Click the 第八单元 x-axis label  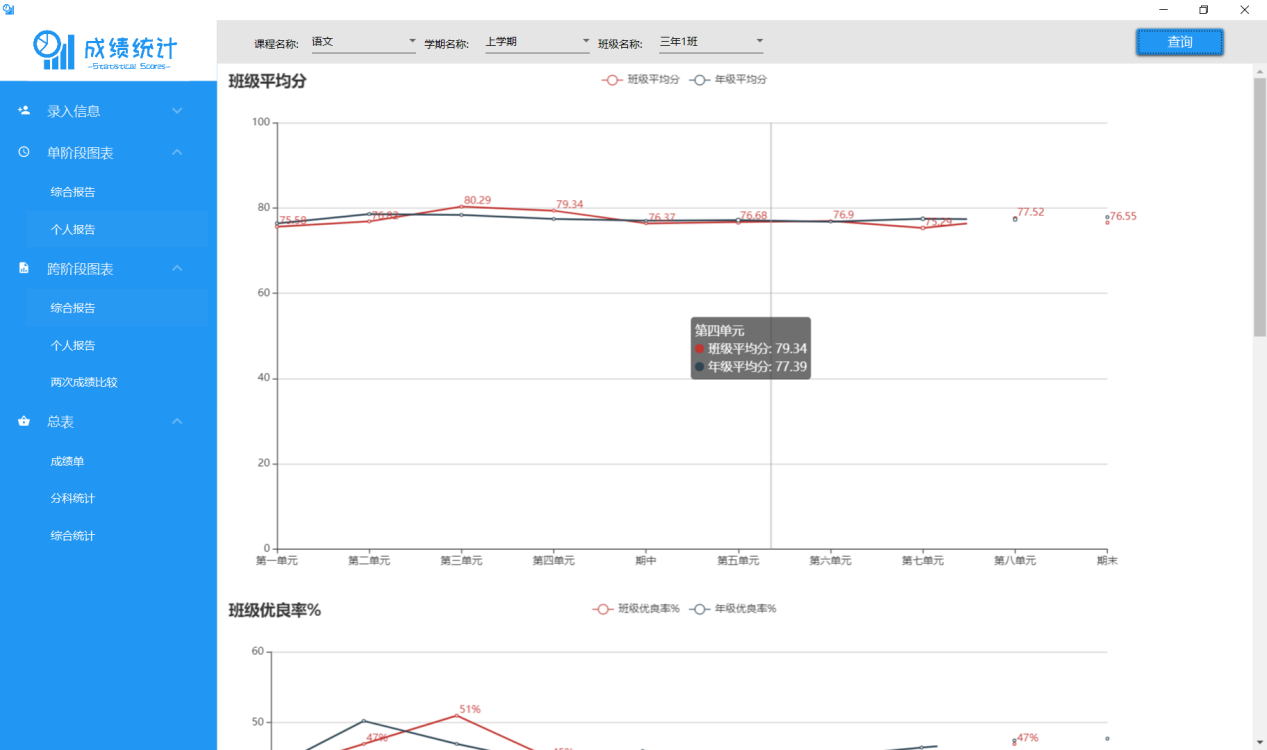[1015, 561]
